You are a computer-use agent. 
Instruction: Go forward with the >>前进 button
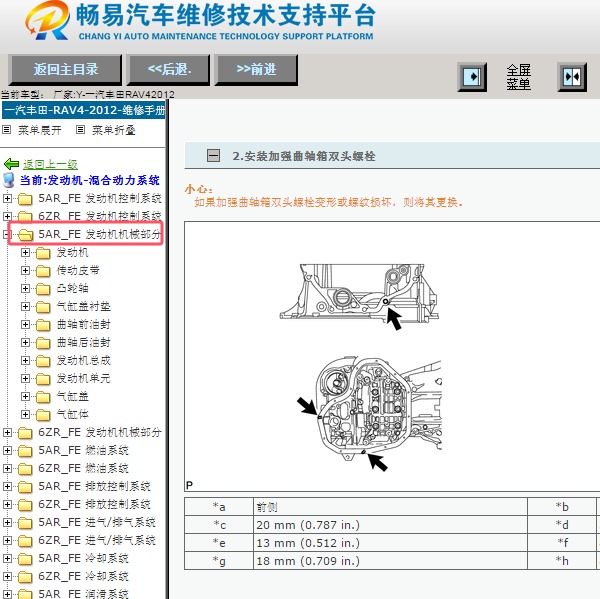[x=256, y=69]
